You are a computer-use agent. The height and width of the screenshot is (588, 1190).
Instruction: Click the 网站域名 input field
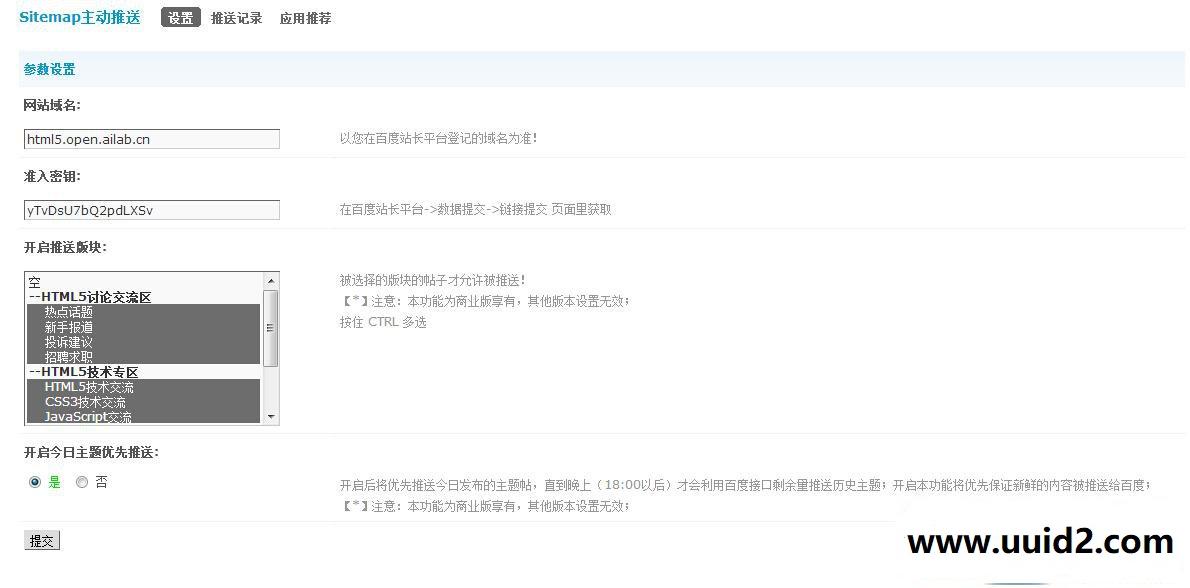[x=150, y=138]
